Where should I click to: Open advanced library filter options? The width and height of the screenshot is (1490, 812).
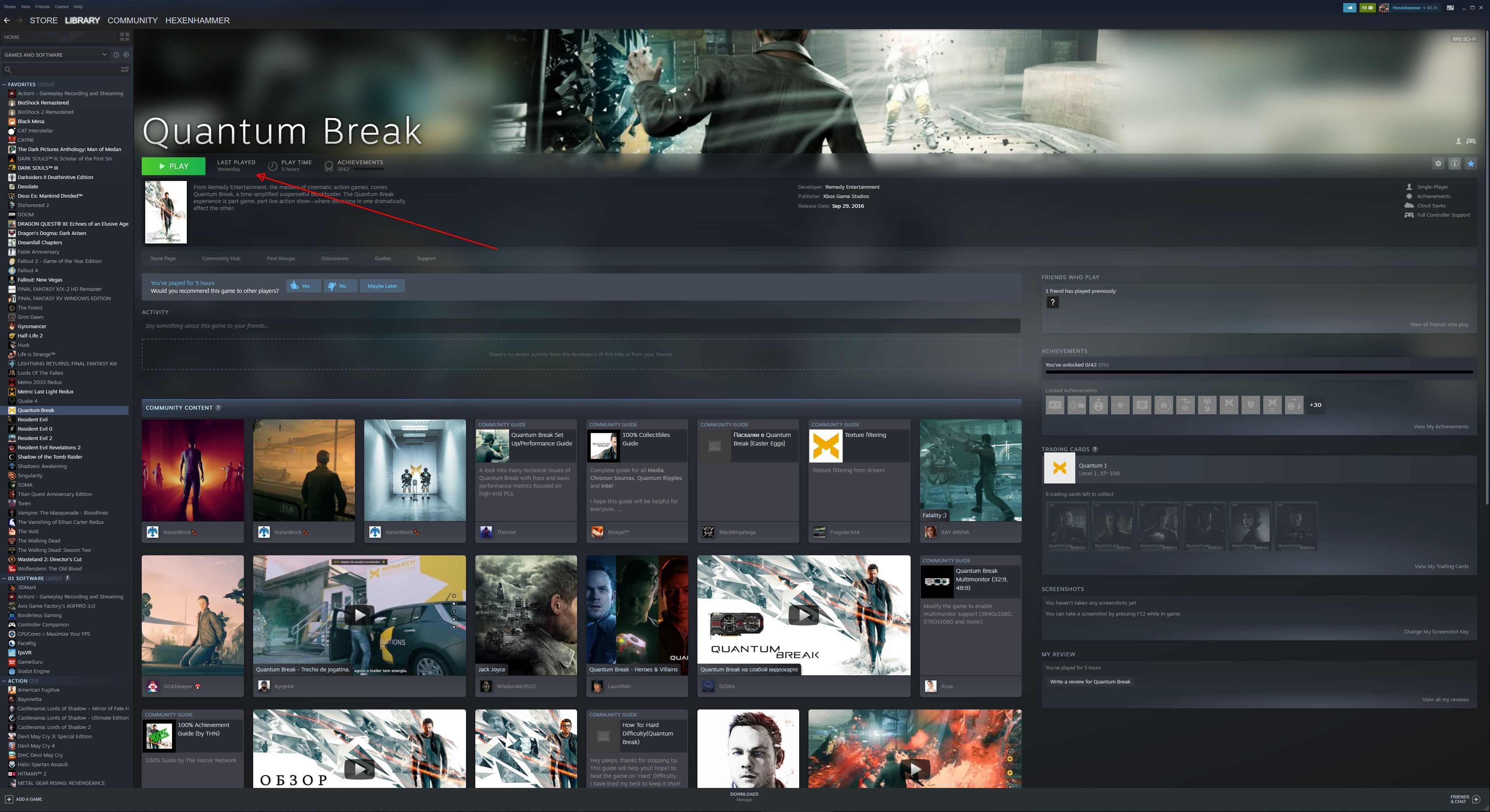tap(124, 70)
